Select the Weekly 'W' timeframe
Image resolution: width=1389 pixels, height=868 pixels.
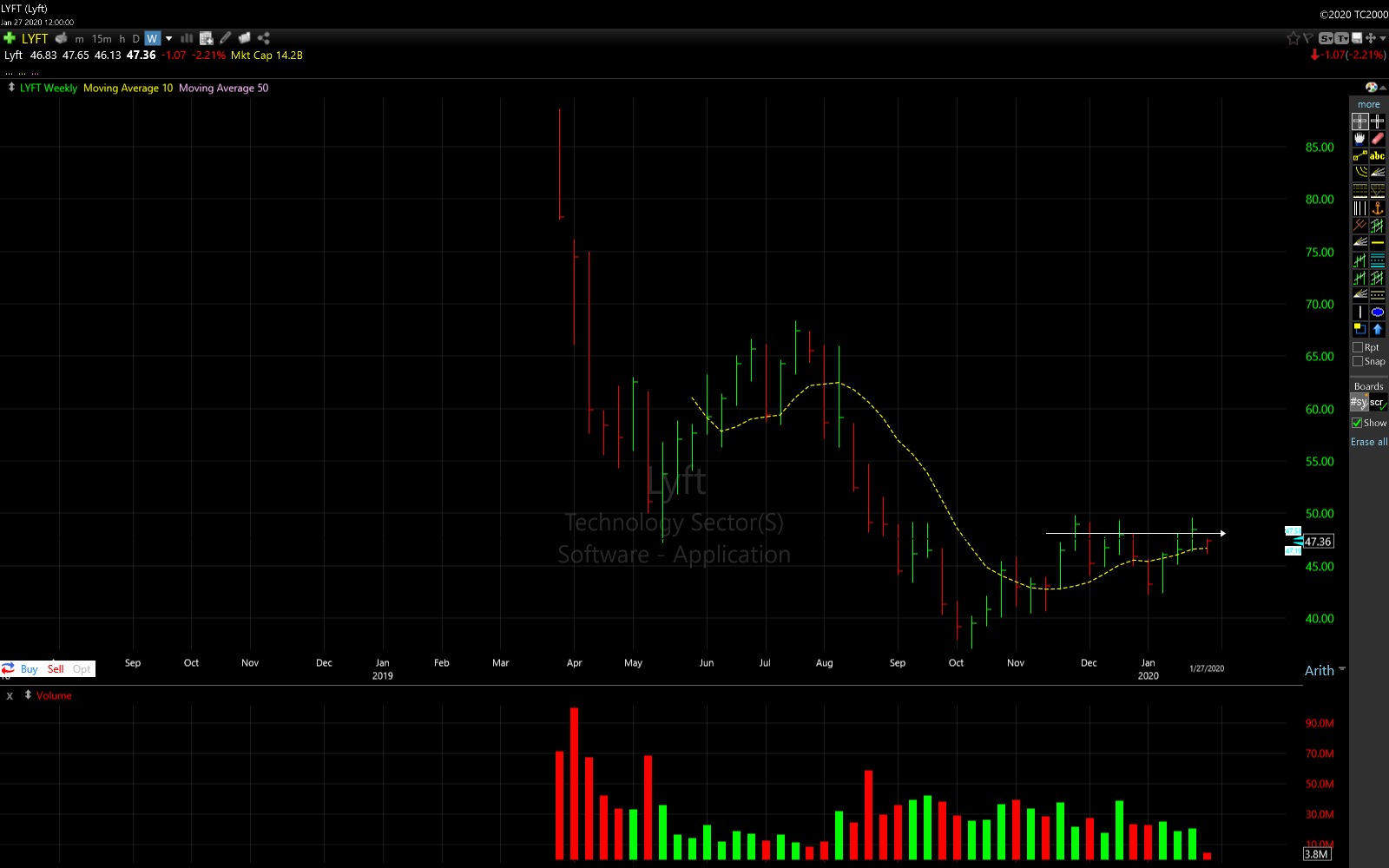[152, 38]
